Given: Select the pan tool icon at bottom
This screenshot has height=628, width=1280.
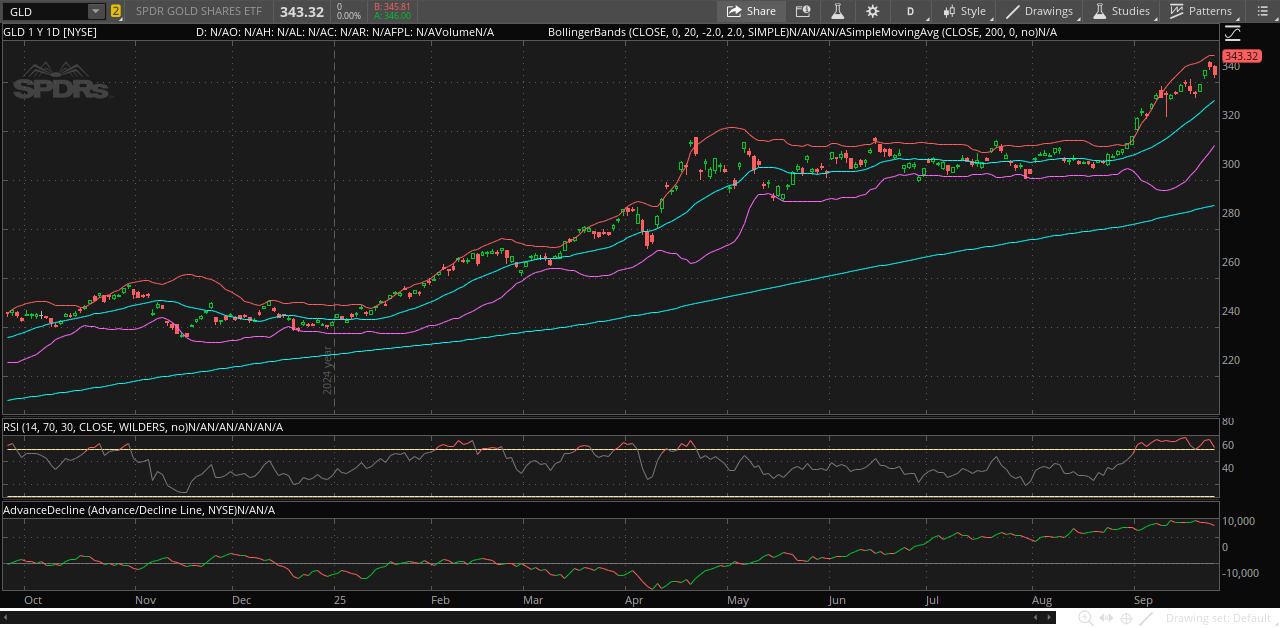Looking at the screenshot, I should click(x=1106, y=618).
